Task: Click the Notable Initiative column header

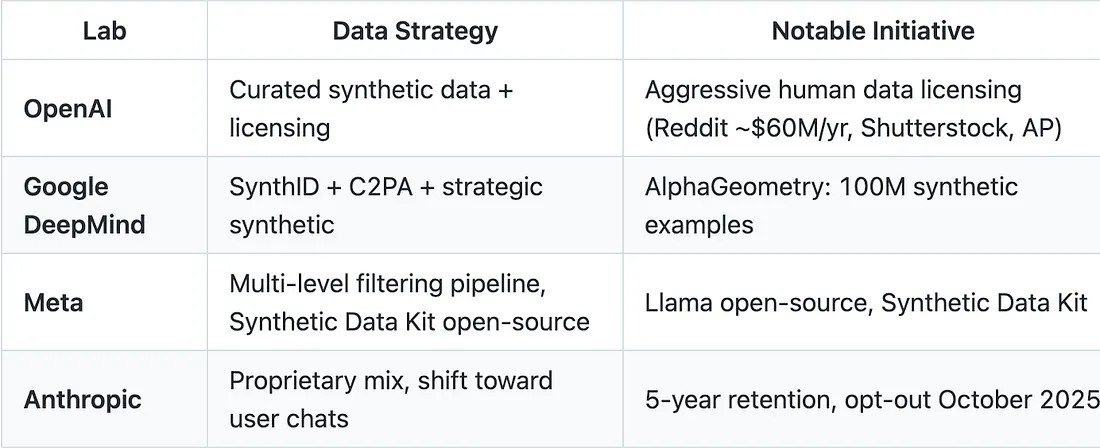Action: pos(873,31)
